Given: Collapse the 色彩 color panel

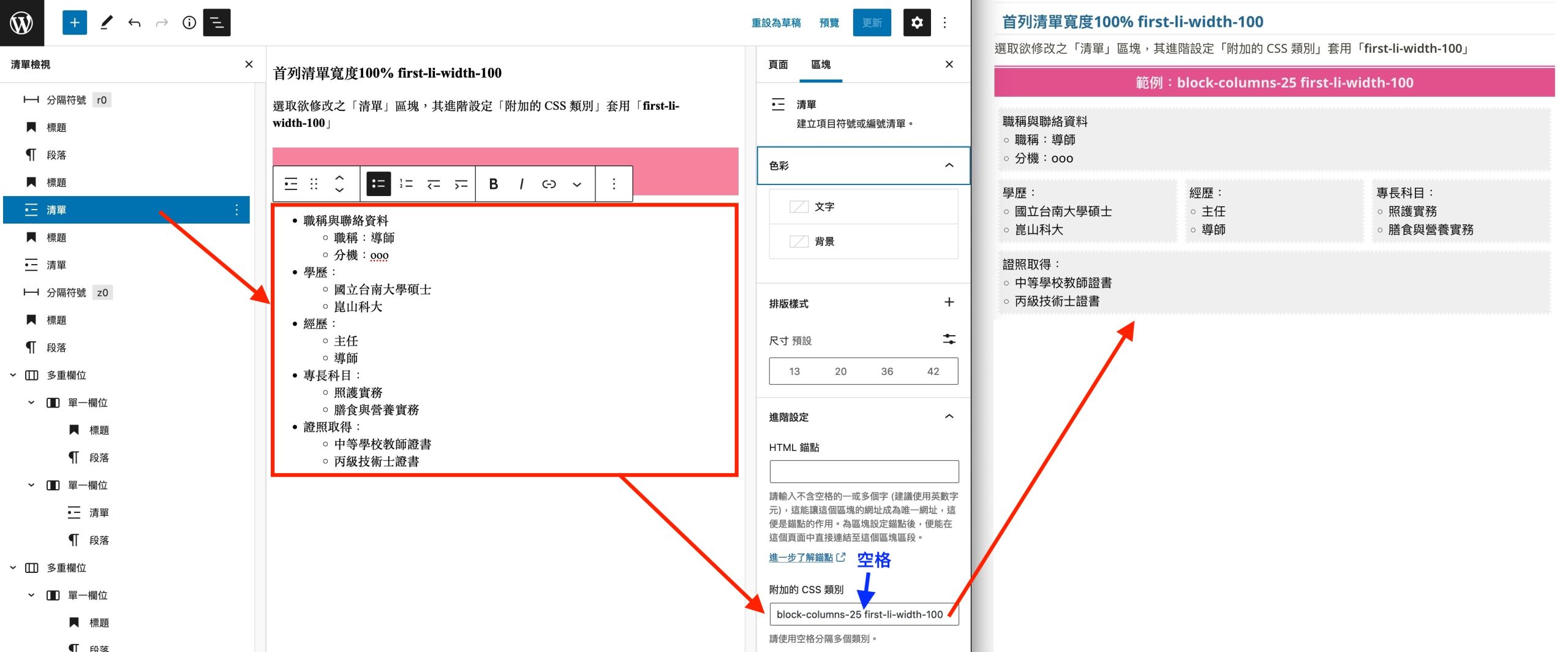Looking at the screenshot, I should tap(949, 165).
